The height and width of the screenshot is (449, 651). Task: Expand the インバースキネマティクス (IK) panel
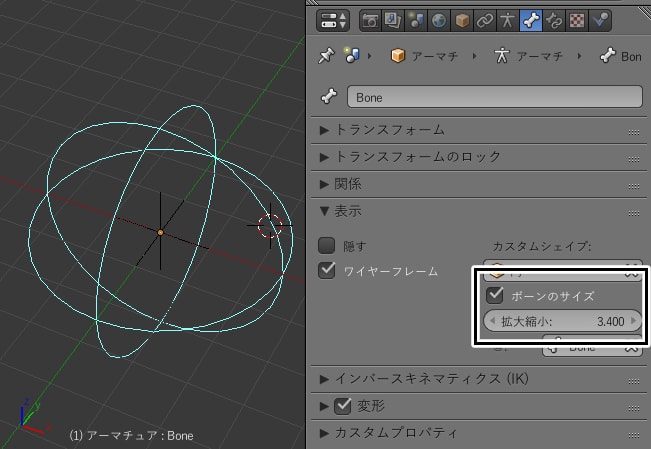324,379
